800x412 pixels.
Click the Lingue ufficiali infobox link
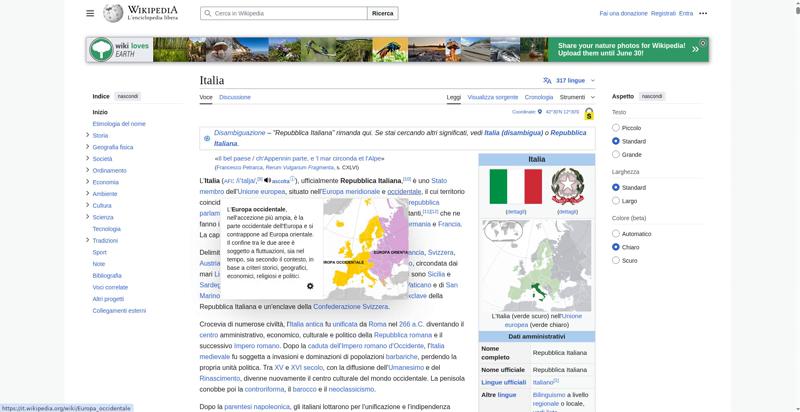click(x=504, y=382)
